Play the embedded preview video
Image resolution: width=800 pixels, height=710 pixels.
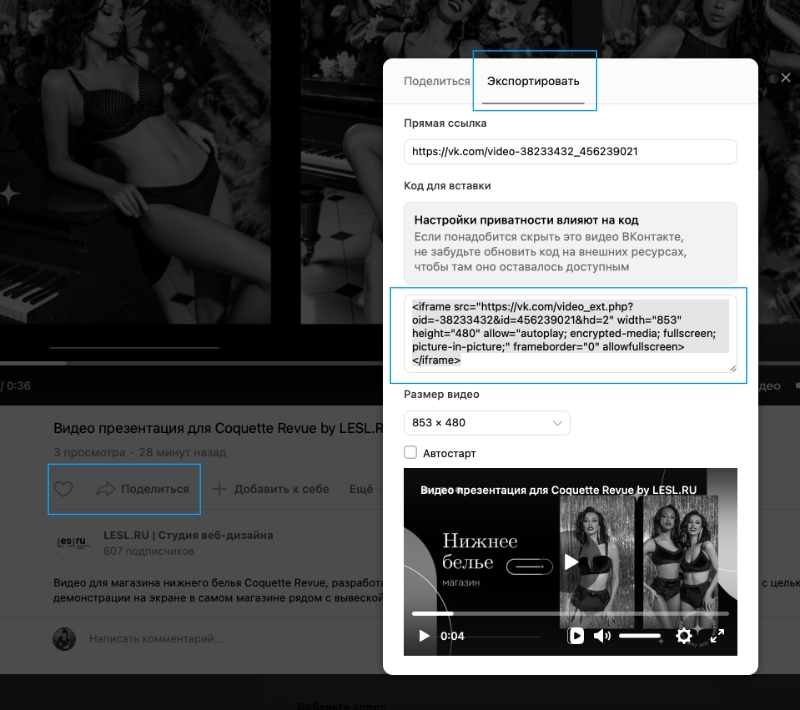tap(423, 636)
